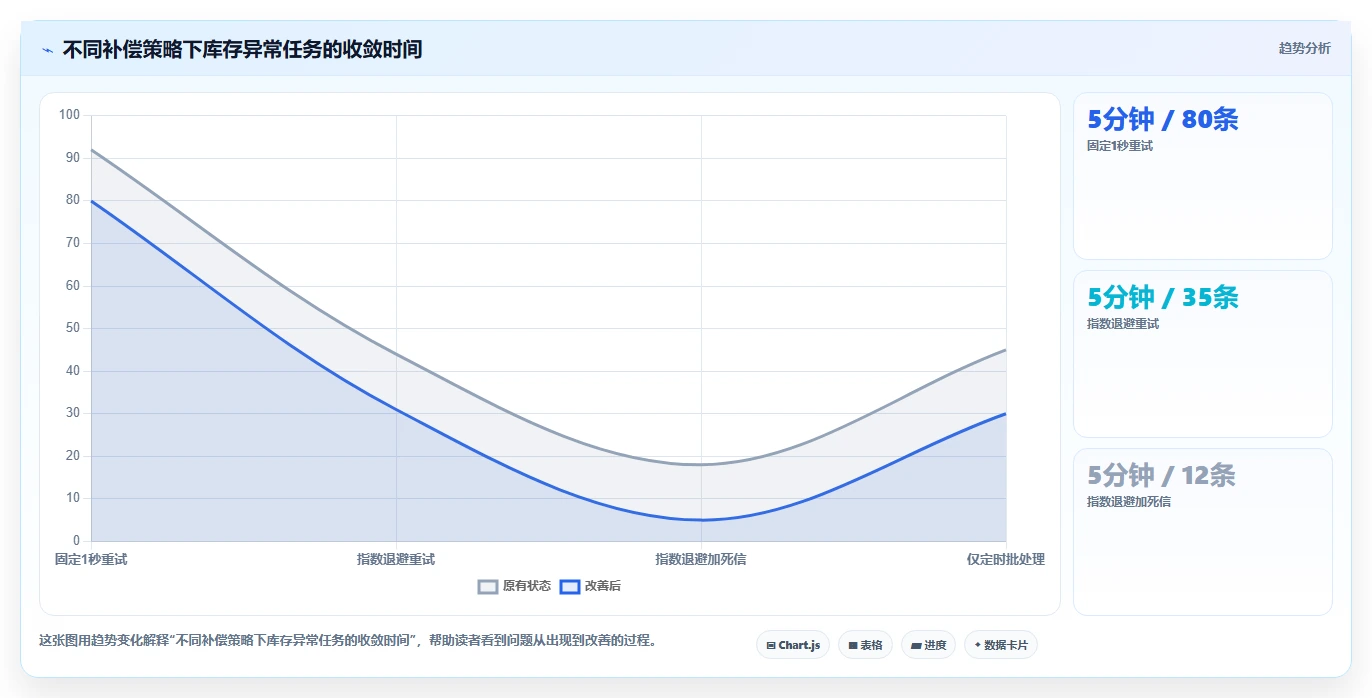Click the 固定1秒重试 card caption
This screenshot has height=698, width=1372.
click(x=1120, y=146)
